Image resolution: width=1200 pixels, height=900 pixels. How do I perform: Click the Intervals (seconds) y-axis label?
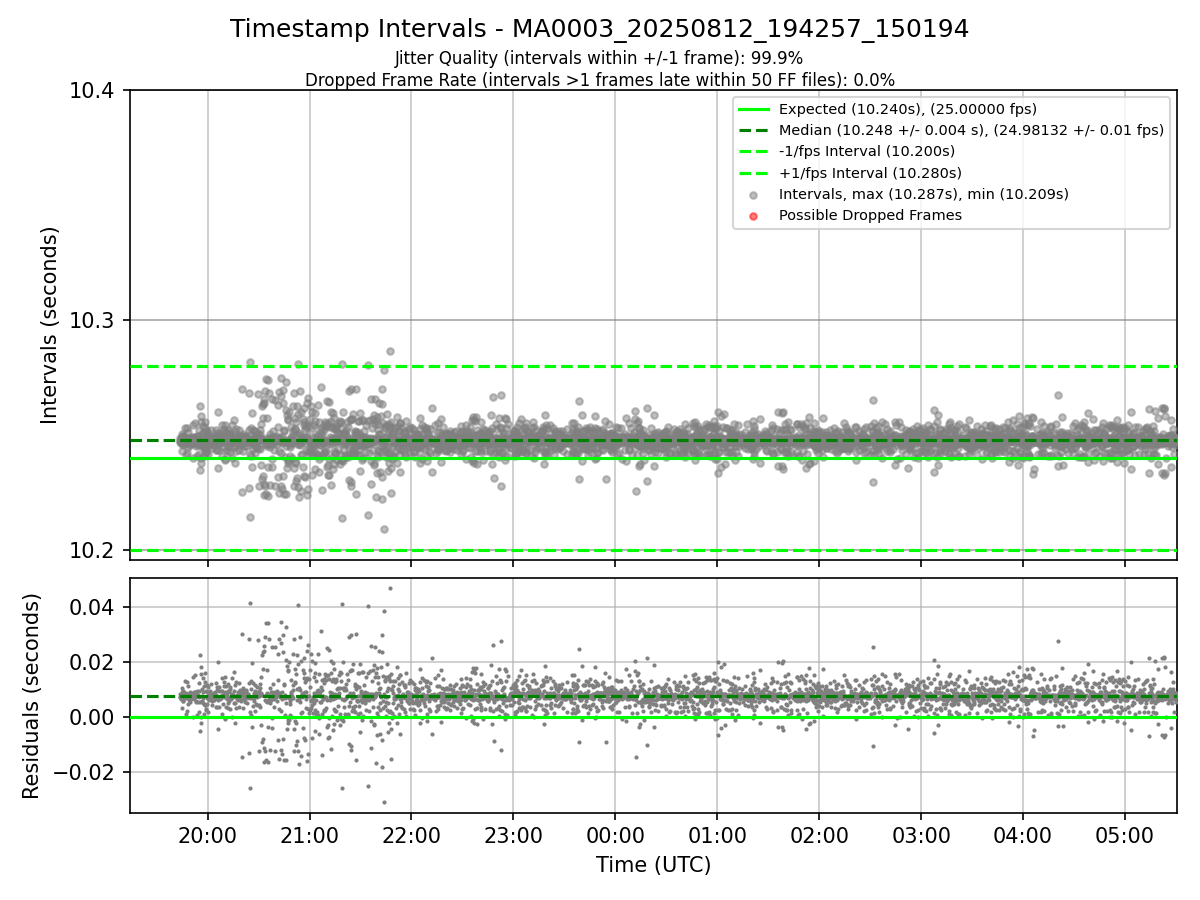point(50,325)
